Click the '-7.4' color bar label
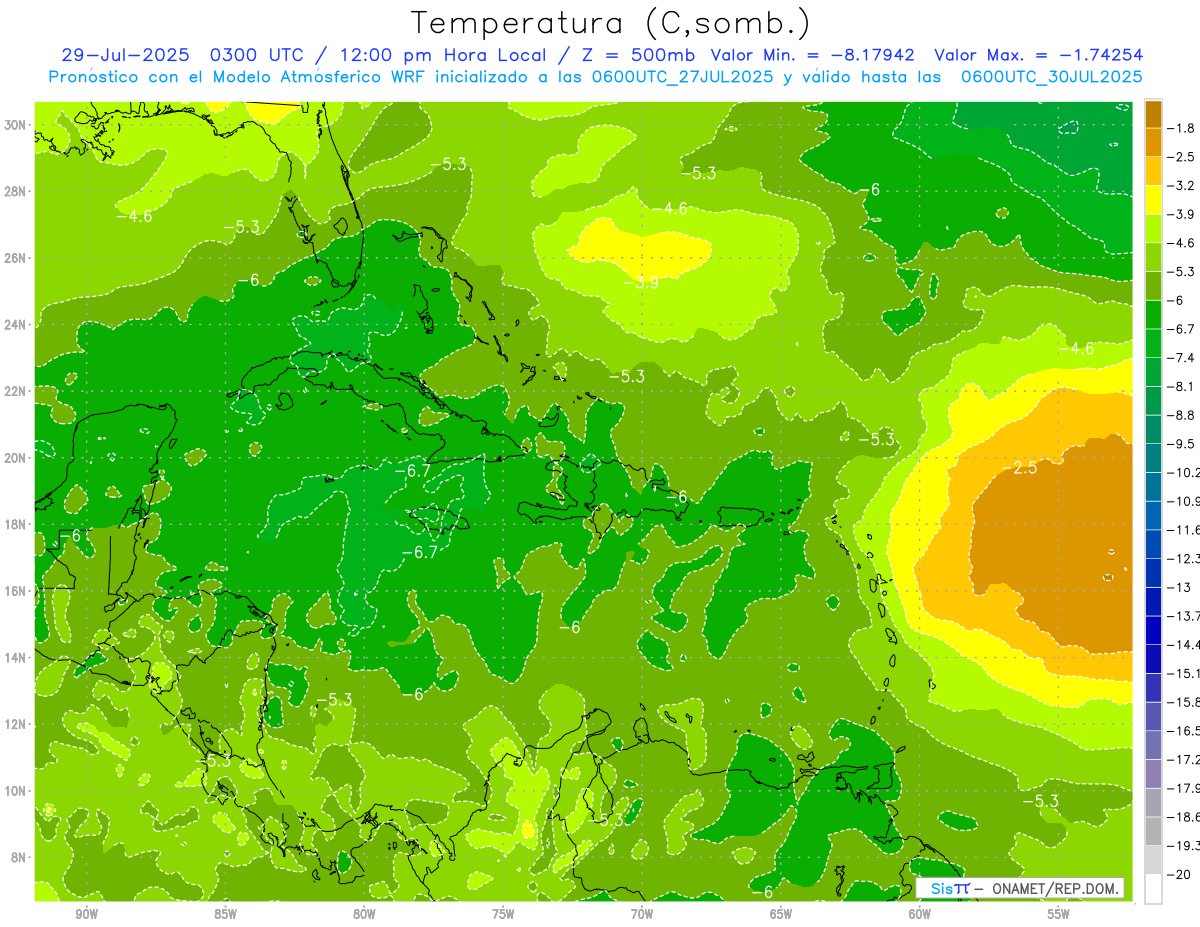The image size is (1200, 927). [x=1183, y=357]
